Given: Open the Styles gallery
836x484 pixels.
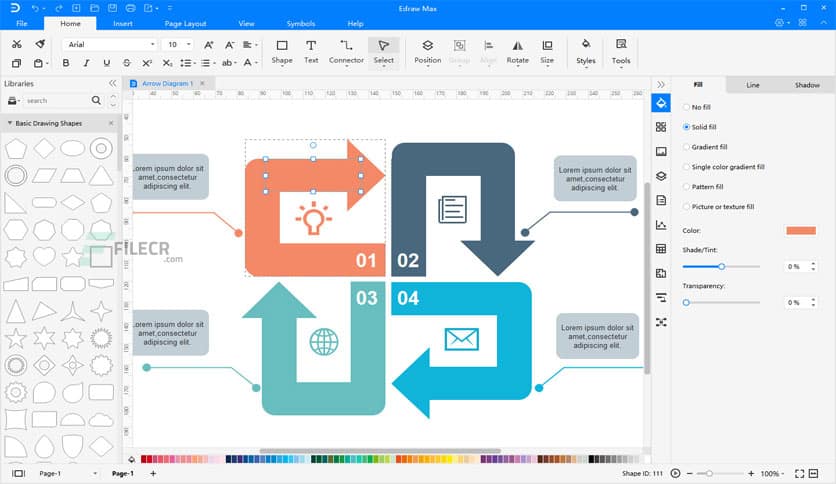Looking at the screenshot, I should coord(585,53).
